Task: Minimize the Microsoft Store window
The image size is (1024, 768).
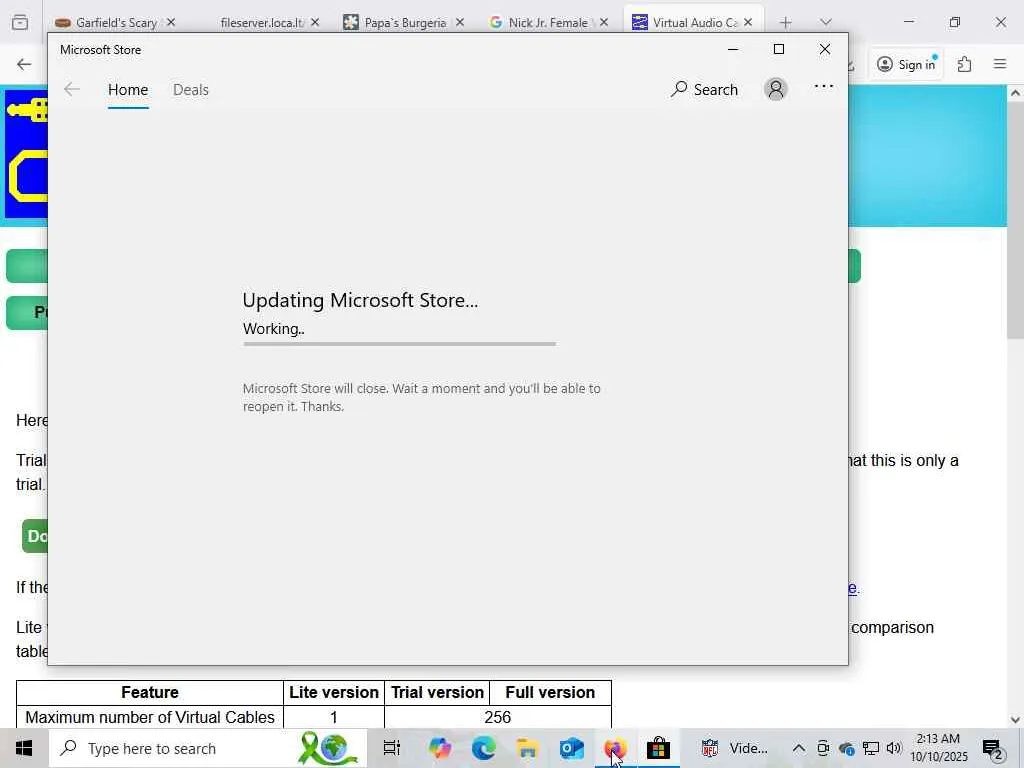Action: 733,49
